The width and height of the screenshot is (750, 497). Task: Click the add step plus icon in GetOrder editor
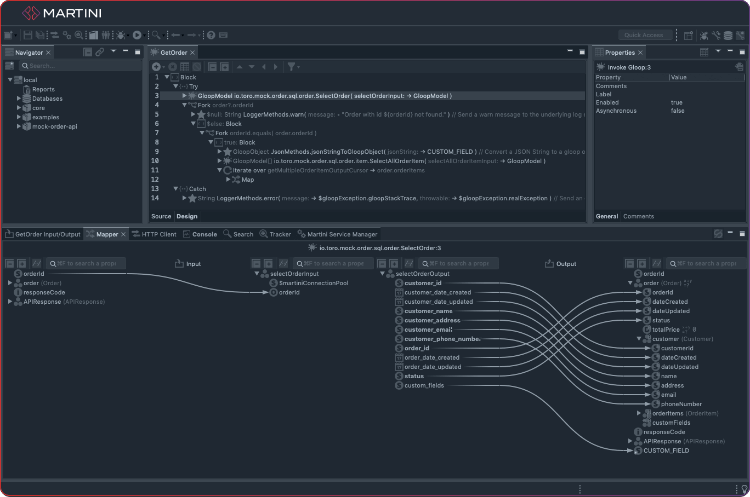[x=156, y=66]
